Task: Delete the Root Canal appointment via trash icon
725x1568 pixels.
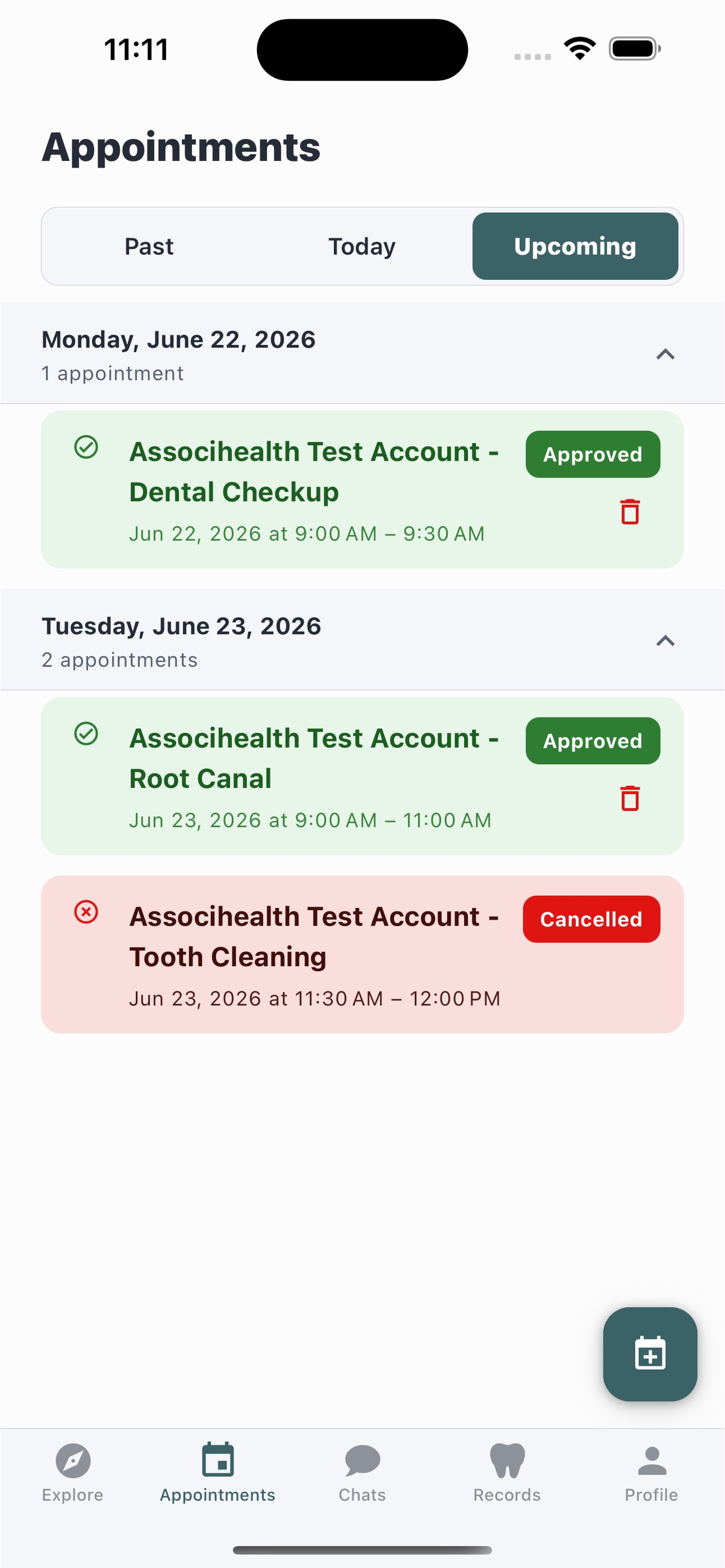Action: [x=630, y=798]
